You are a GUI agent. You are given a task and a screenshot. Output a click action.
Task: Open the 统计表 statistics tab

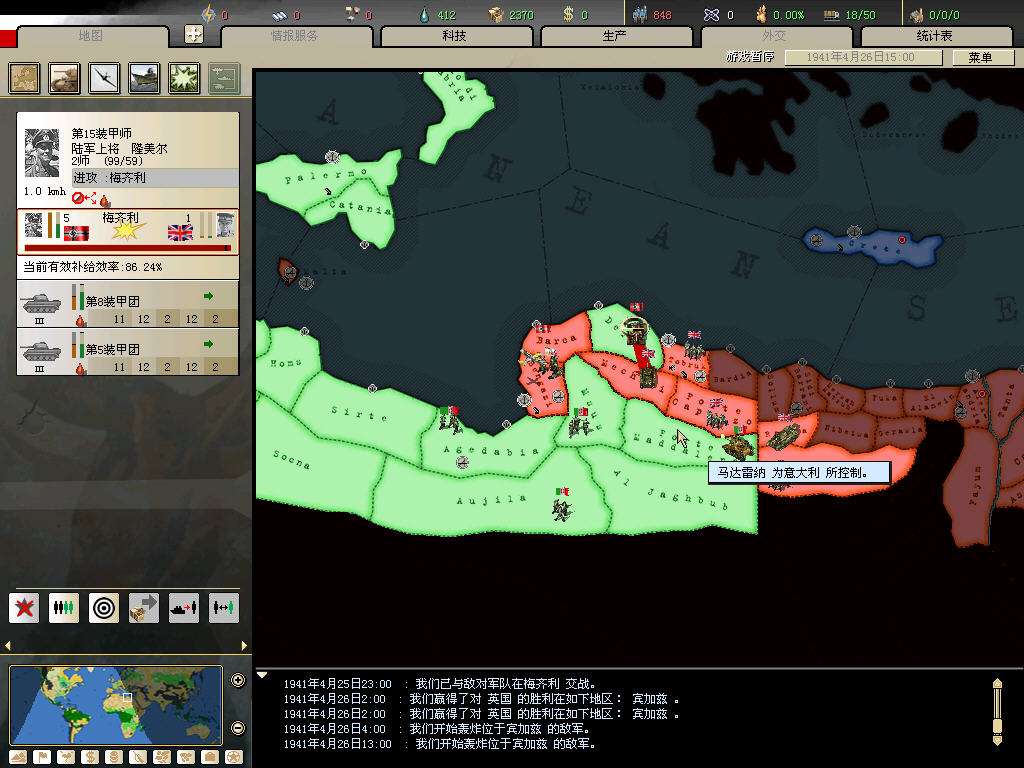tap(935, 36)
